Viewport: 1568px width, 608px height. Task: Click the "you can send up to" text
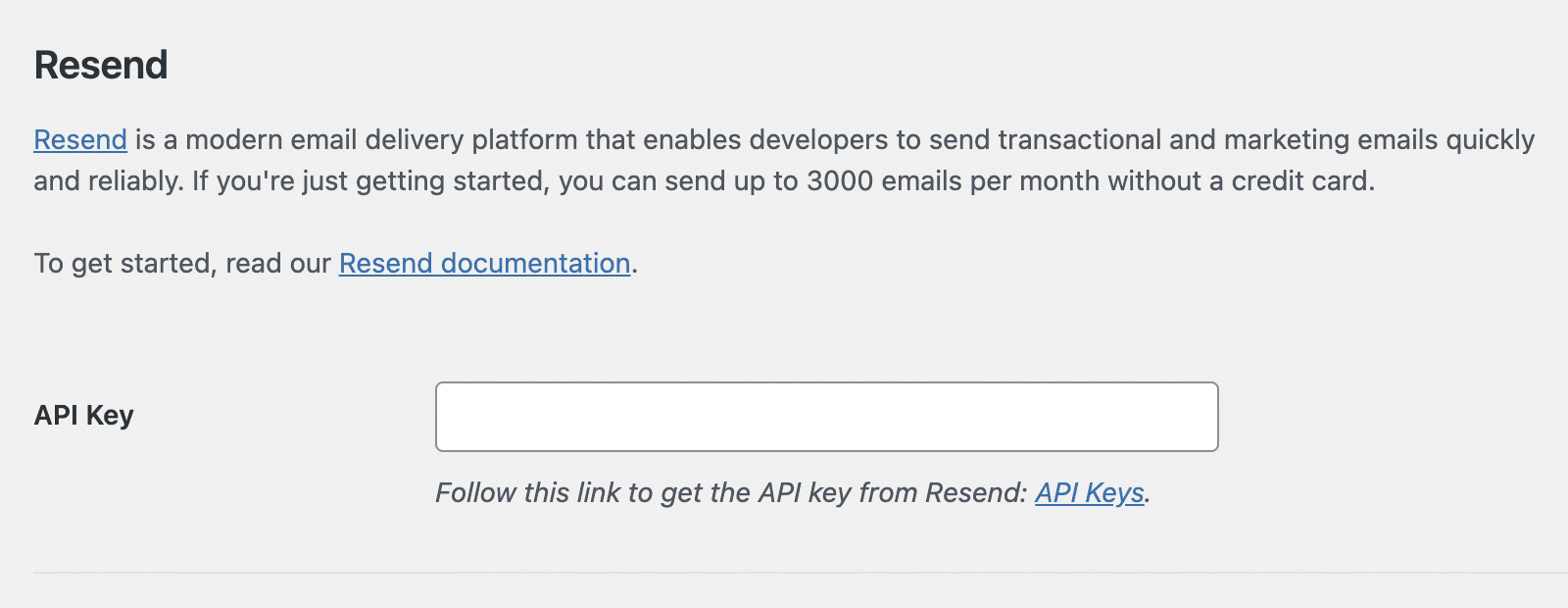pos(678,181)
